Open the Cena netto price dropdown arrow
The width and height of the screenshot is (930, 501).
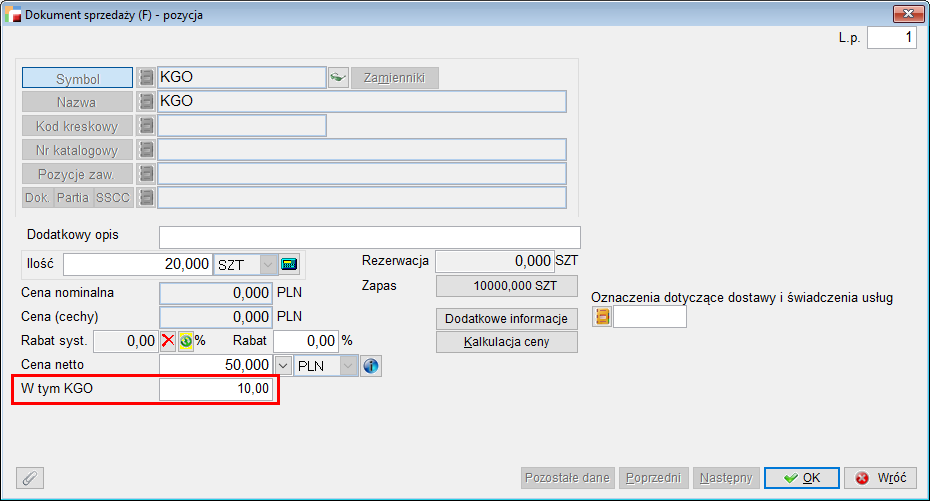283,366
